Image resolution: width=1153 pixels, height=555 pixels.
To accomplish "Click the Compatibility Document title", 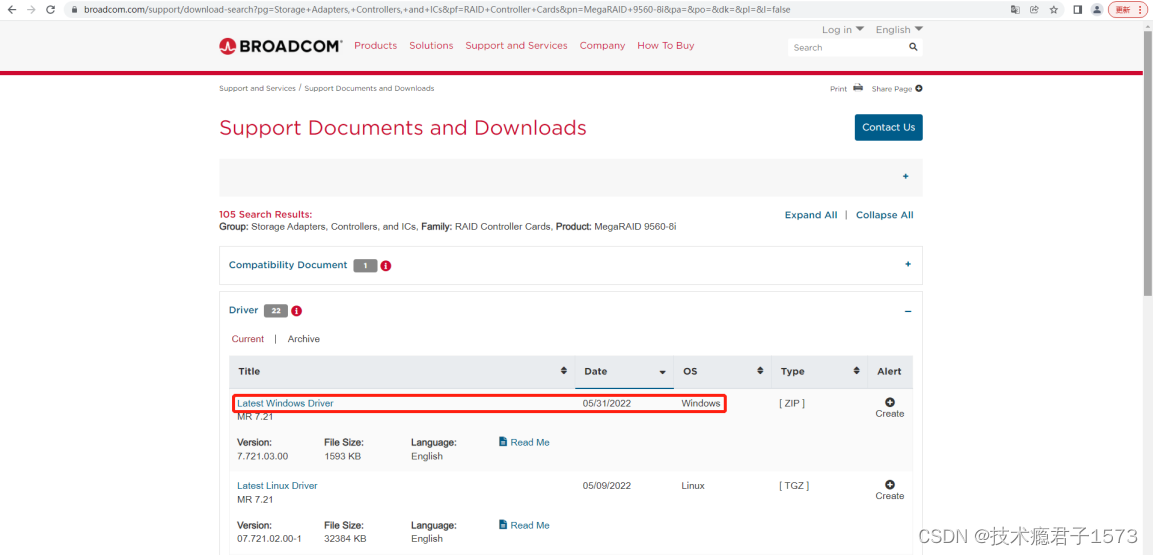I will pyautogui.click(x=288, y=265).
